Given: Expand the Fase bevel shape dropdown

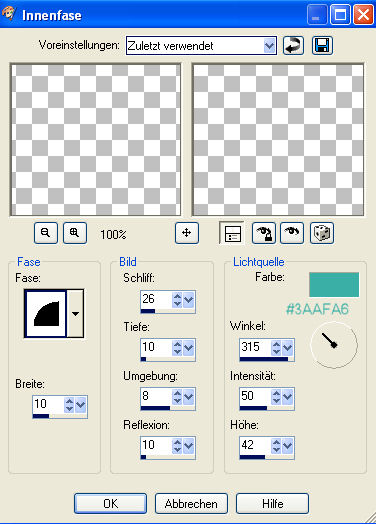Looking at the screenshot, I should pos(76,314).
